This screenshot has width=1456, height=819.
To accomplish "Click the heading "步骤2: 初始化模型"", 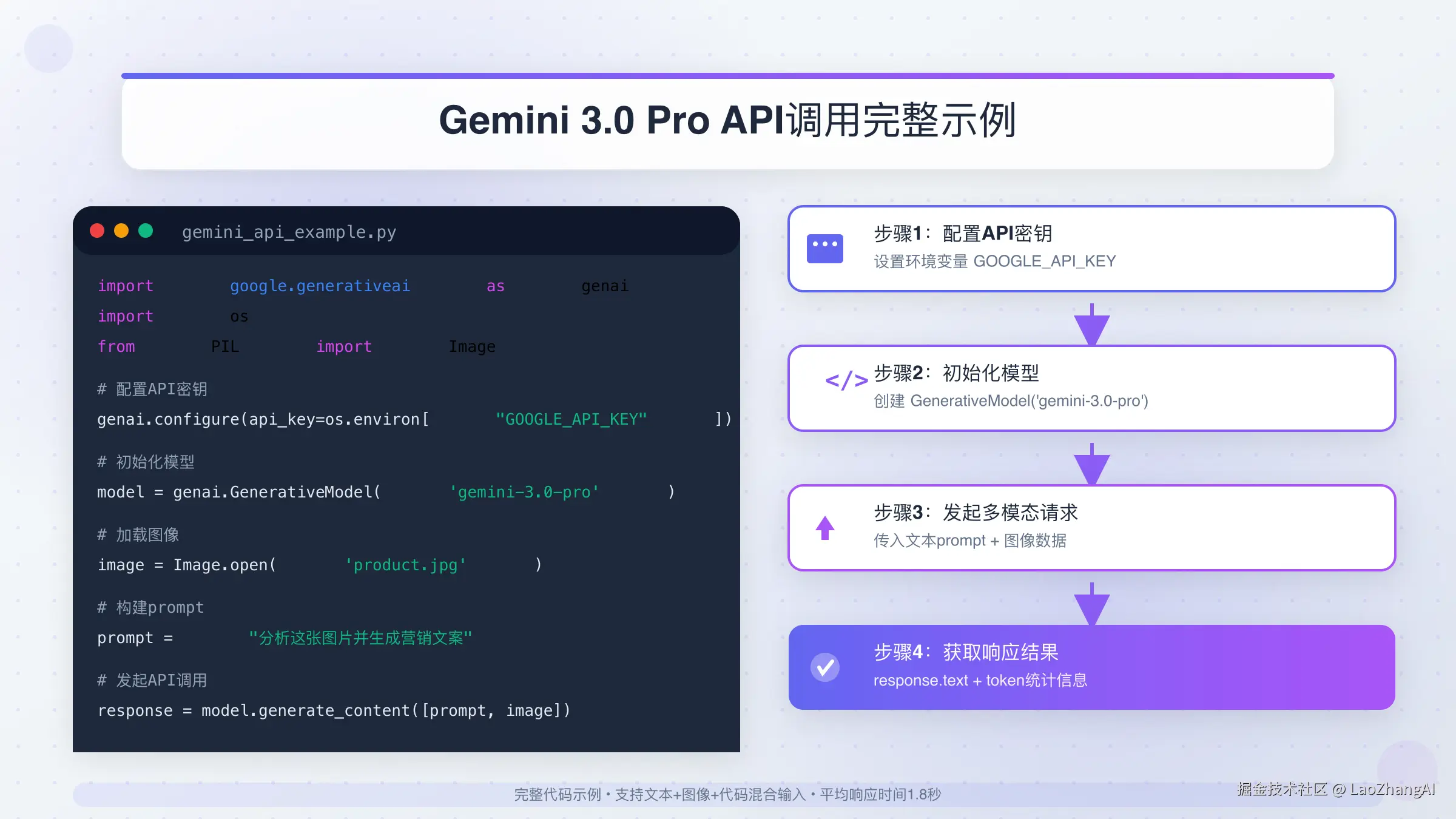I will [957, 373].
